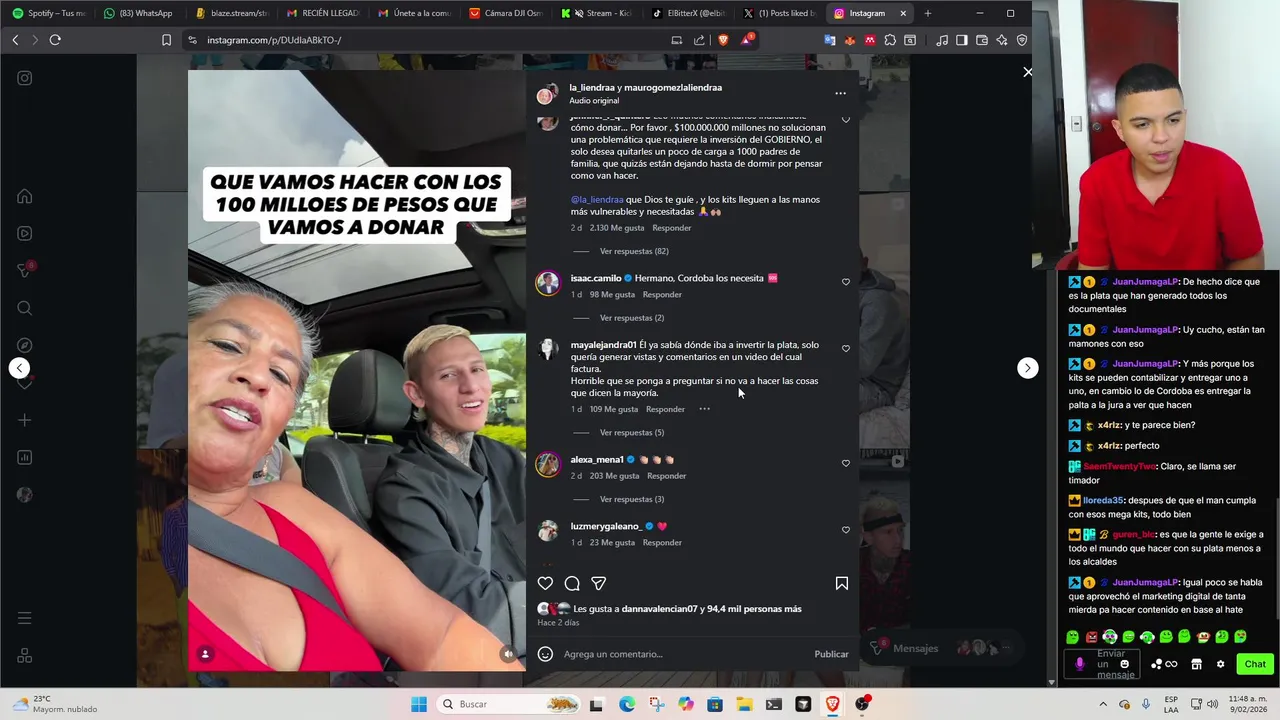Image resolution: width=1280 pixels, height=720 pixels.
Task: Open the dashboard chart icon in sidebar
Action: coord(24,457)
